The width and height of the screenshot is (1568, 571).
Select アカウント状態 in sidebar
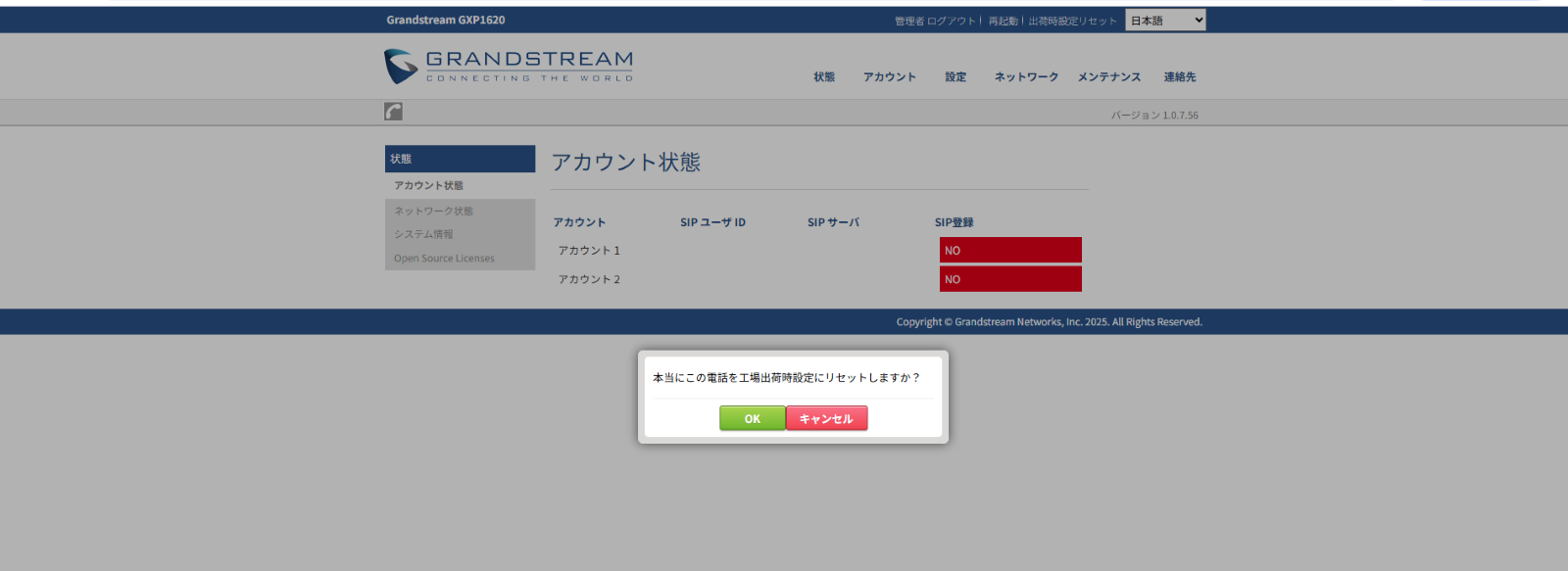pyautogui.click(x=428, y=185)
